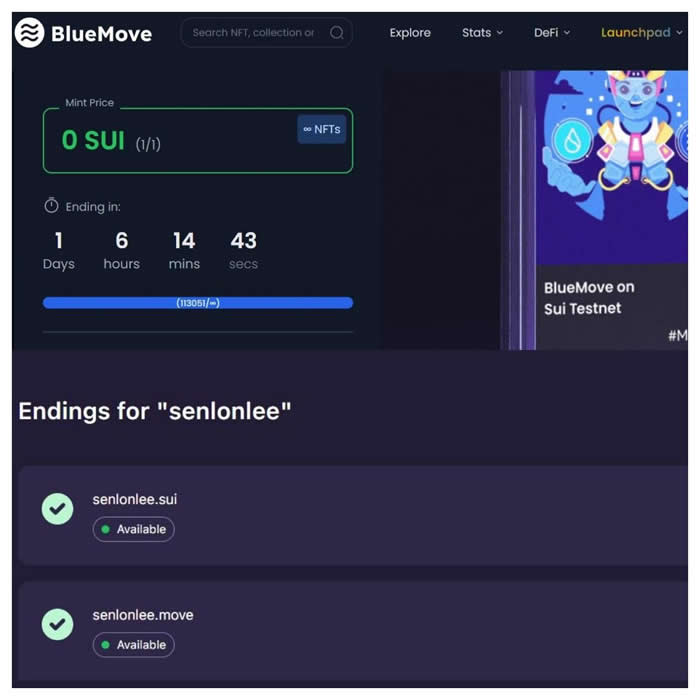700x700 pixels.
Task: Expand the Stats dropdown chevron
Action: pyautogui.click(x=500, y=33)
